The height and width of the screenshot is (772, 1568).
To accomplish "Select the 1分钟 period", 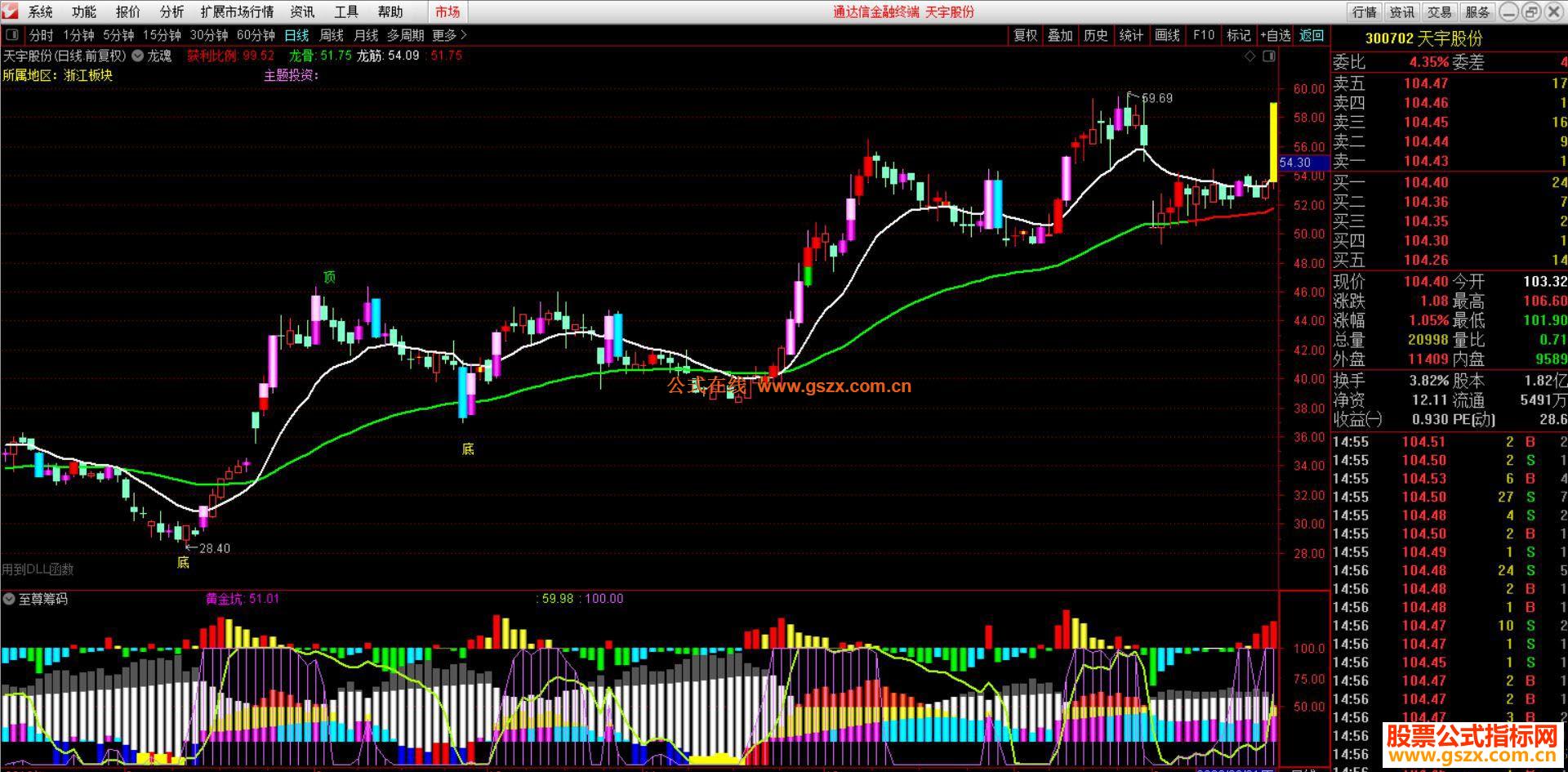I will click(79, 35).
